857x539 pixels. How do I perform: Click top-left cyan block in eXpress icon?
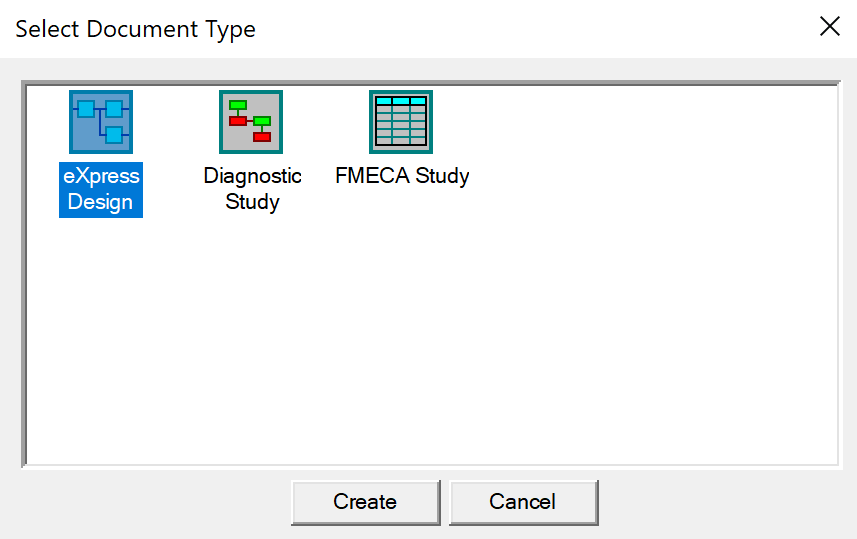[86, 109]
